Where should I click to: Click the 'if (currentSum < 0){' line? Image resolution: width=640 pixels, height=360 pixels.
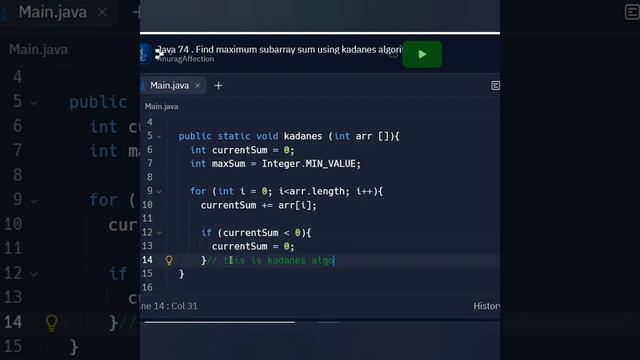pos(256,233)
